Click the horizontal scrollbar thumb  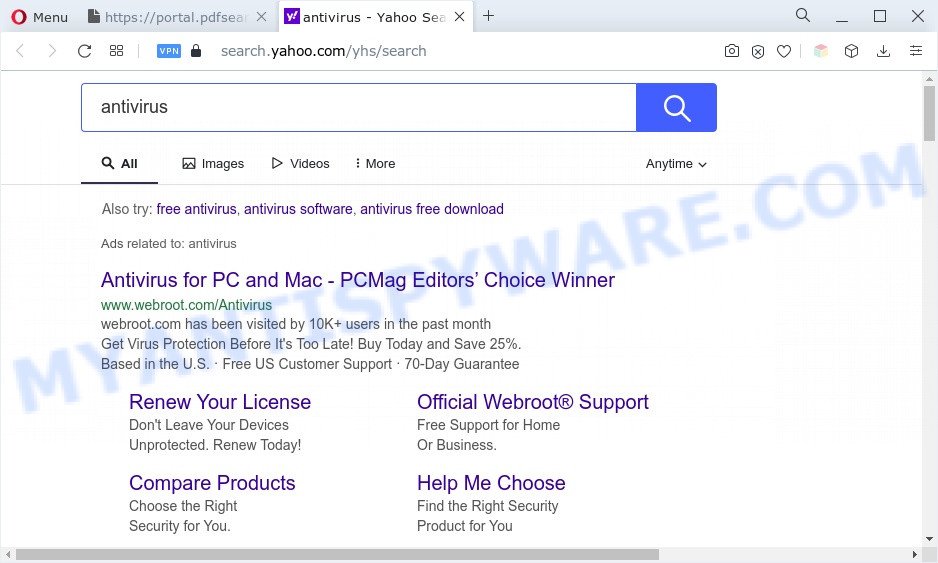[337, 555]
